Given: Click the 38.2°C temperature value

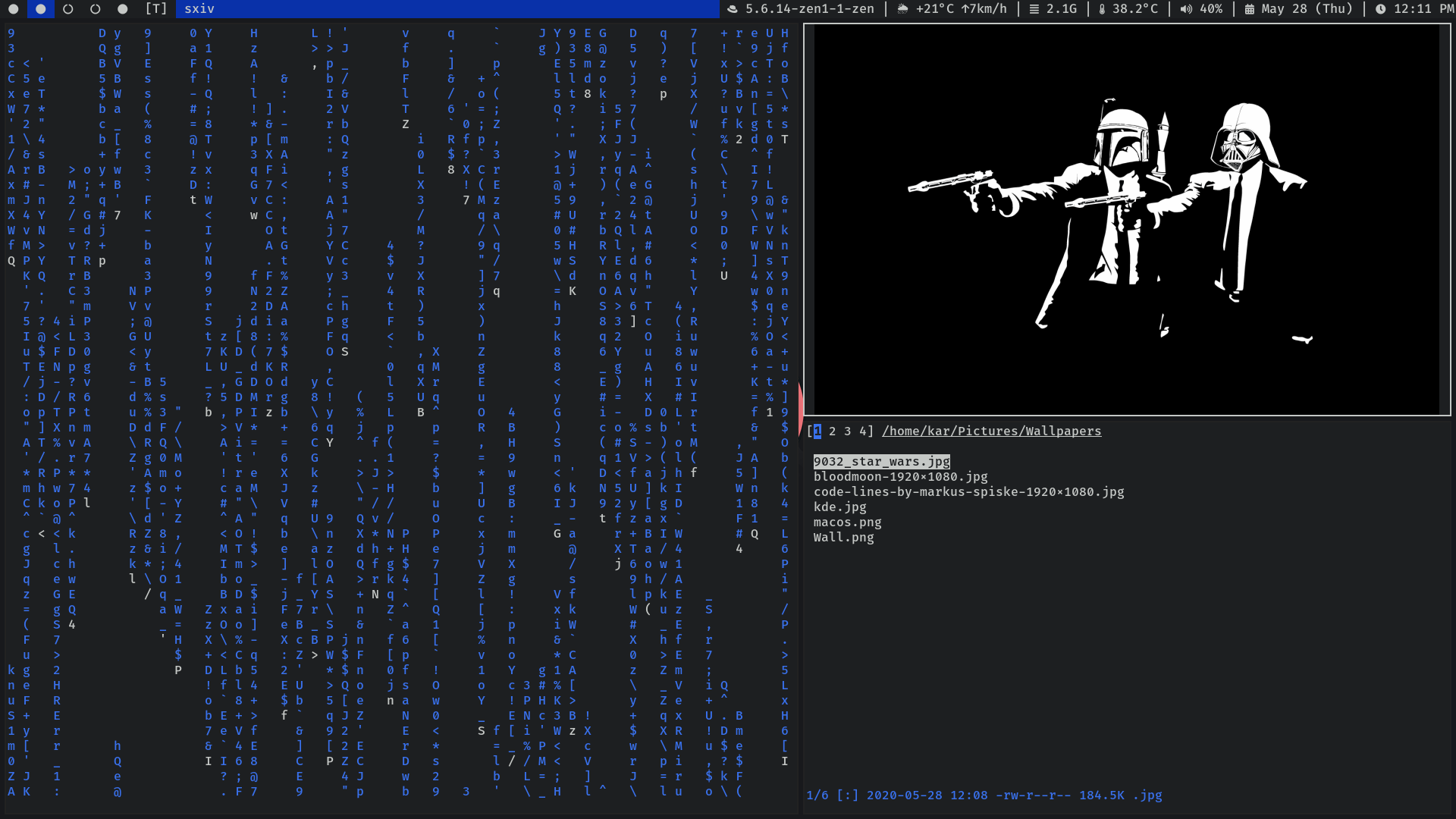Looking at the screenshot, I should coord(1135,9).
